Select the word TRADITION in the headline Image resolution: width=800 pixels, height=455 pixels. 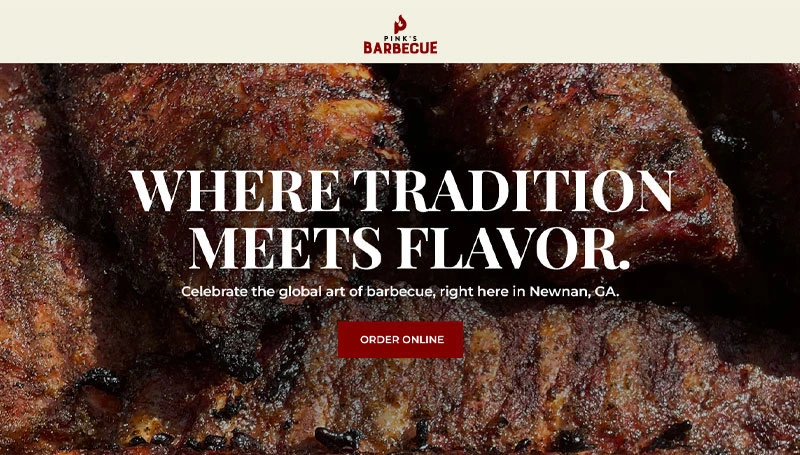514,191
